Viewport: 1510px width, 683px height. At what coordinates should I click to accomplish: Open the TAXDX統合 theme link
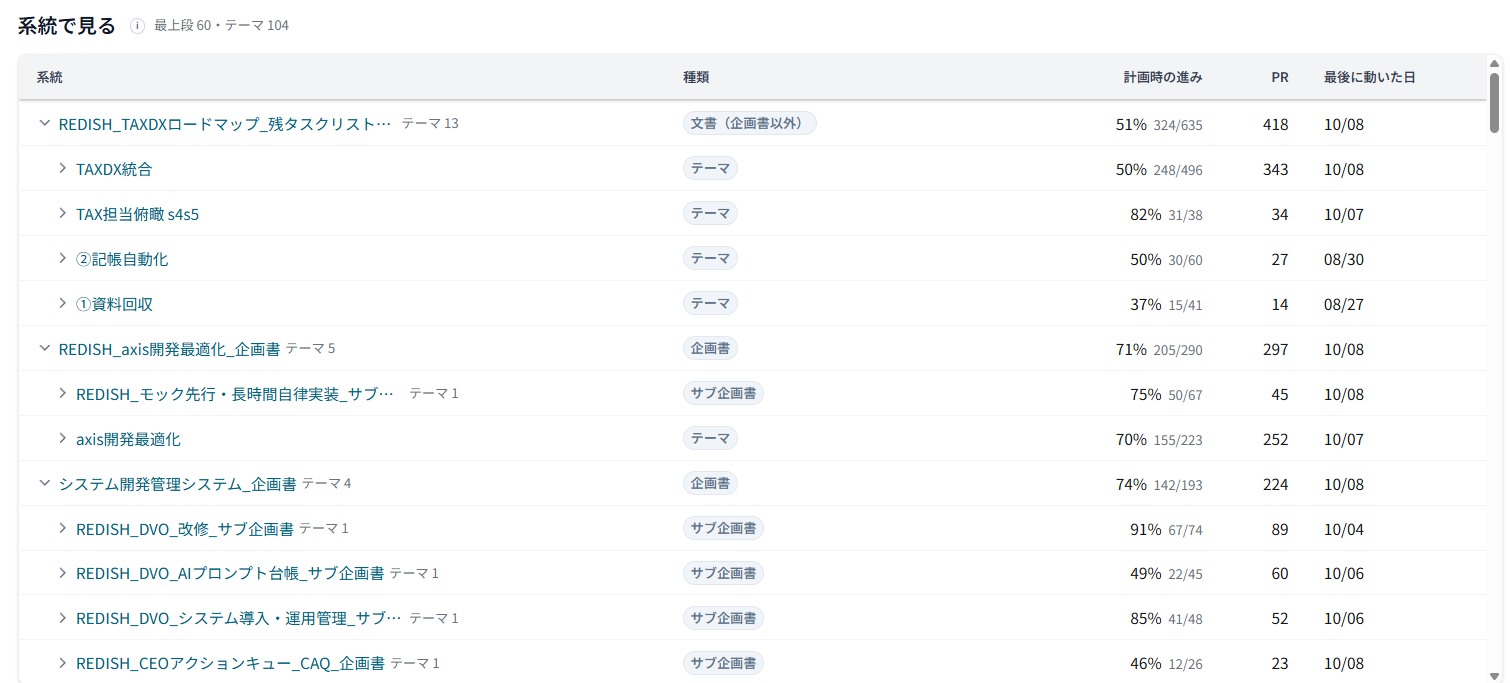point(114,169)
